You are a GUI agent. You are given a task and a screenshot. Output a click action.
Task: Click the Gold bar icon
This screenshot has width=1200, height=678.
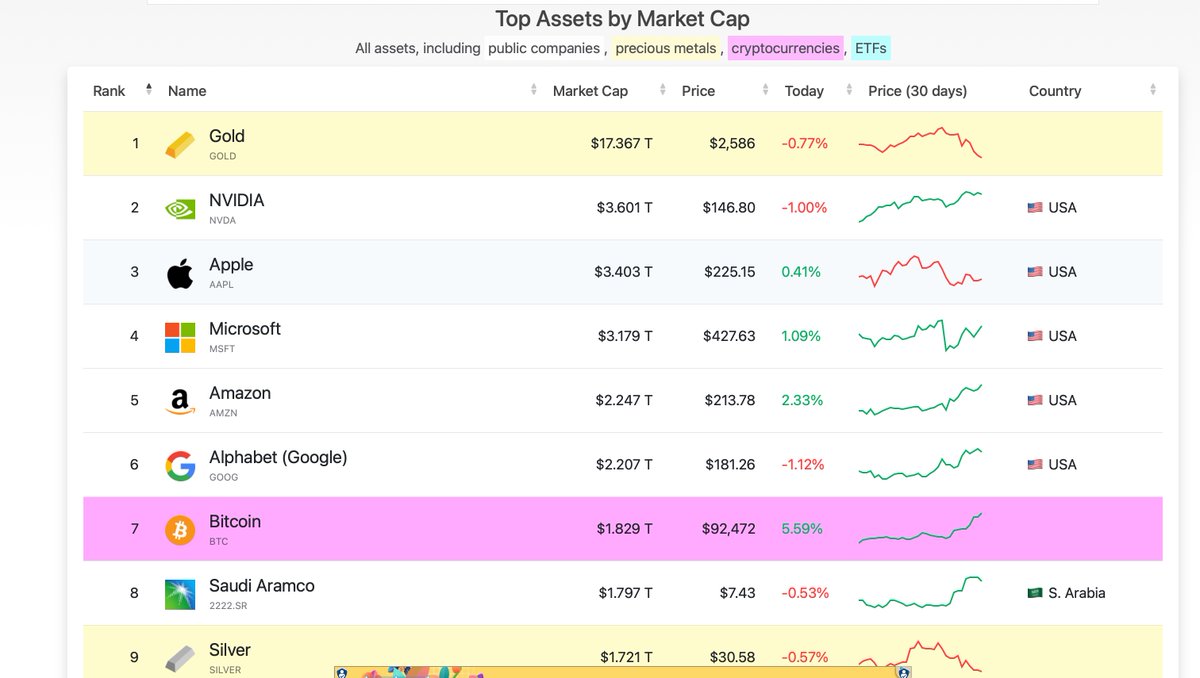click(179, 143)
